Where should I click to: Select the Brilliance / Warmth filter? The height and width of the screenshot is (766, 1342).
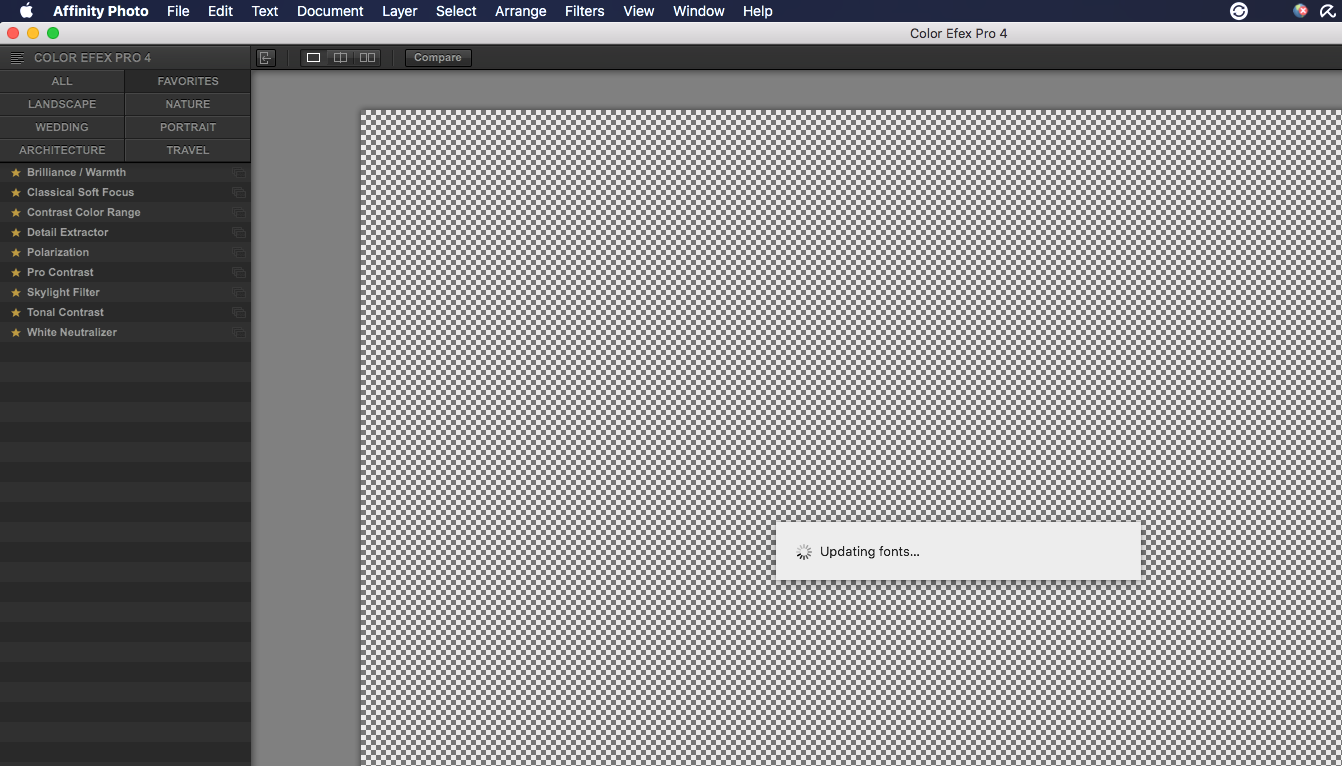click(x=125, y=172)
